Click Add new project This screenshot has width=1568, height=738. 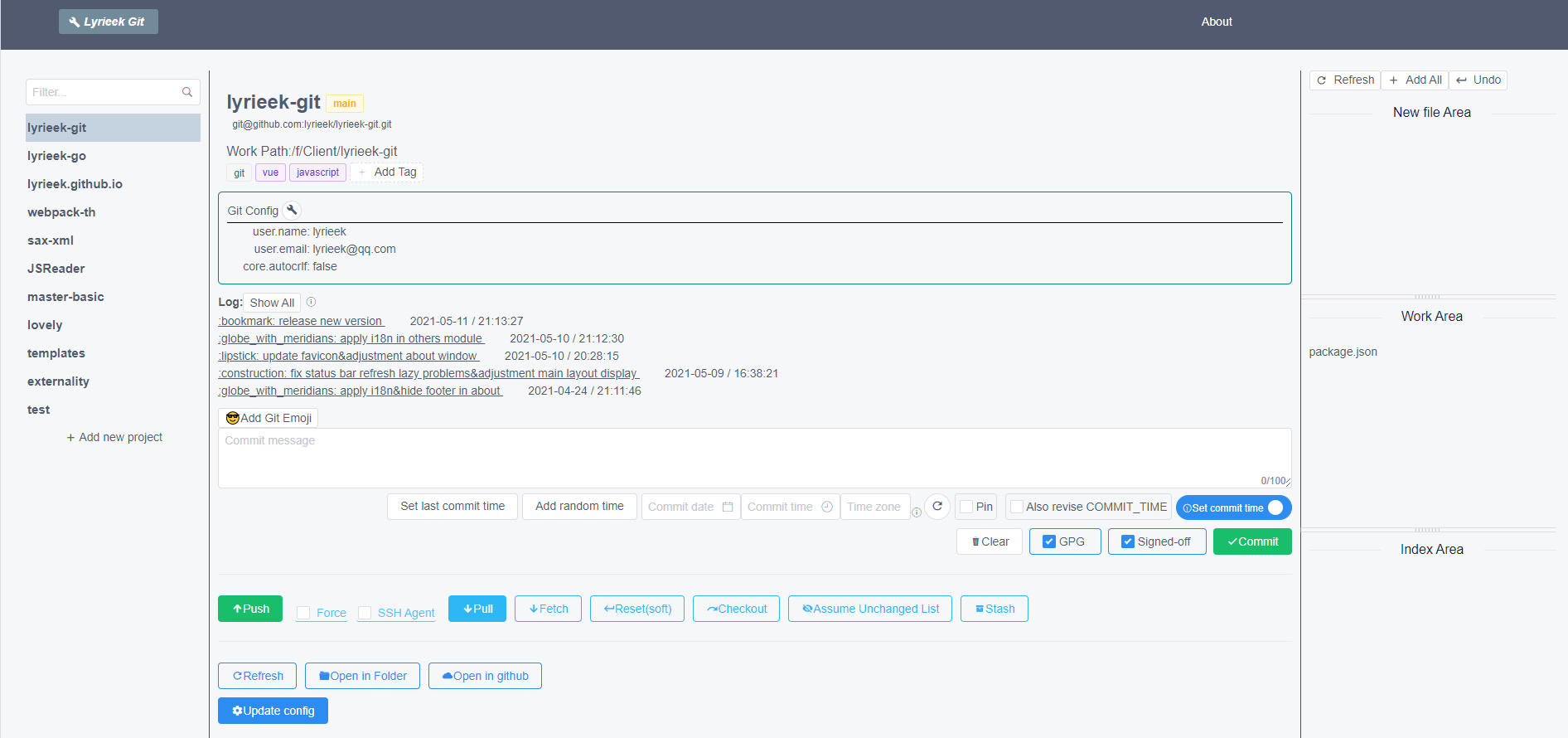pyautogui.click(x=114, y=437)
